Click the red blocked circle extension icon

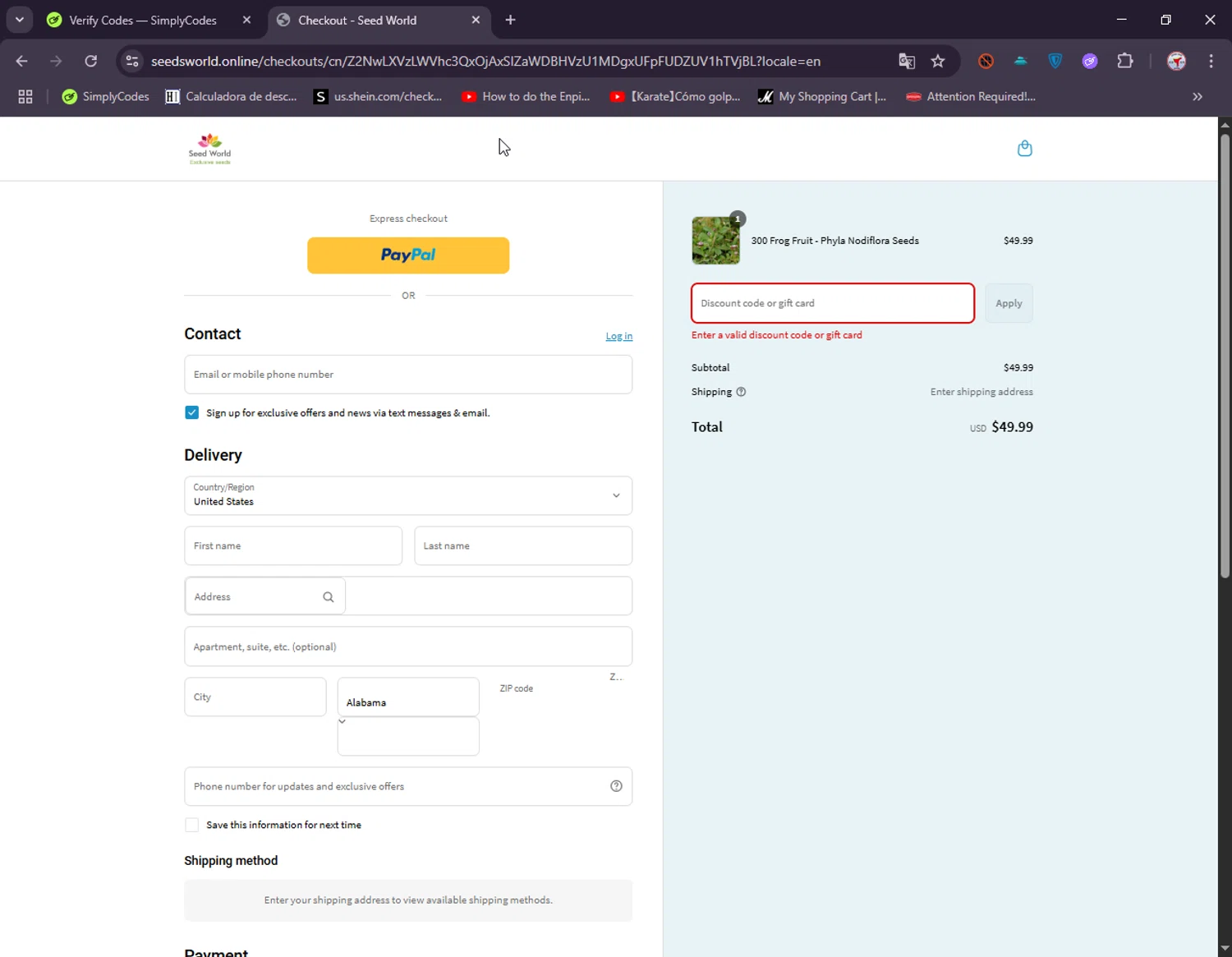click(986, 61)
